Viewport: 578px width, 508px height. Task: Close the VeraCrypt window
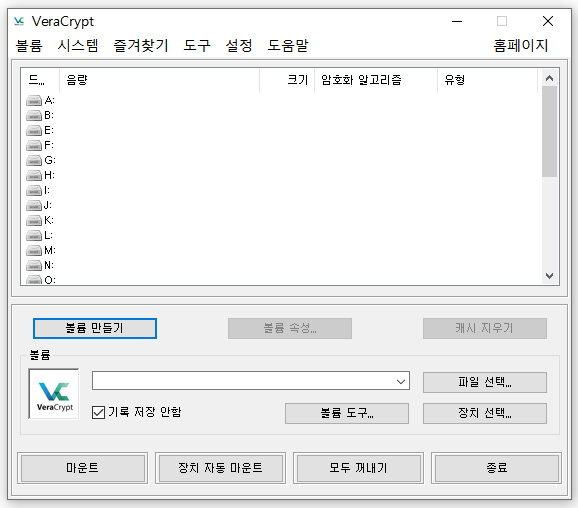[x=548, y=21]
